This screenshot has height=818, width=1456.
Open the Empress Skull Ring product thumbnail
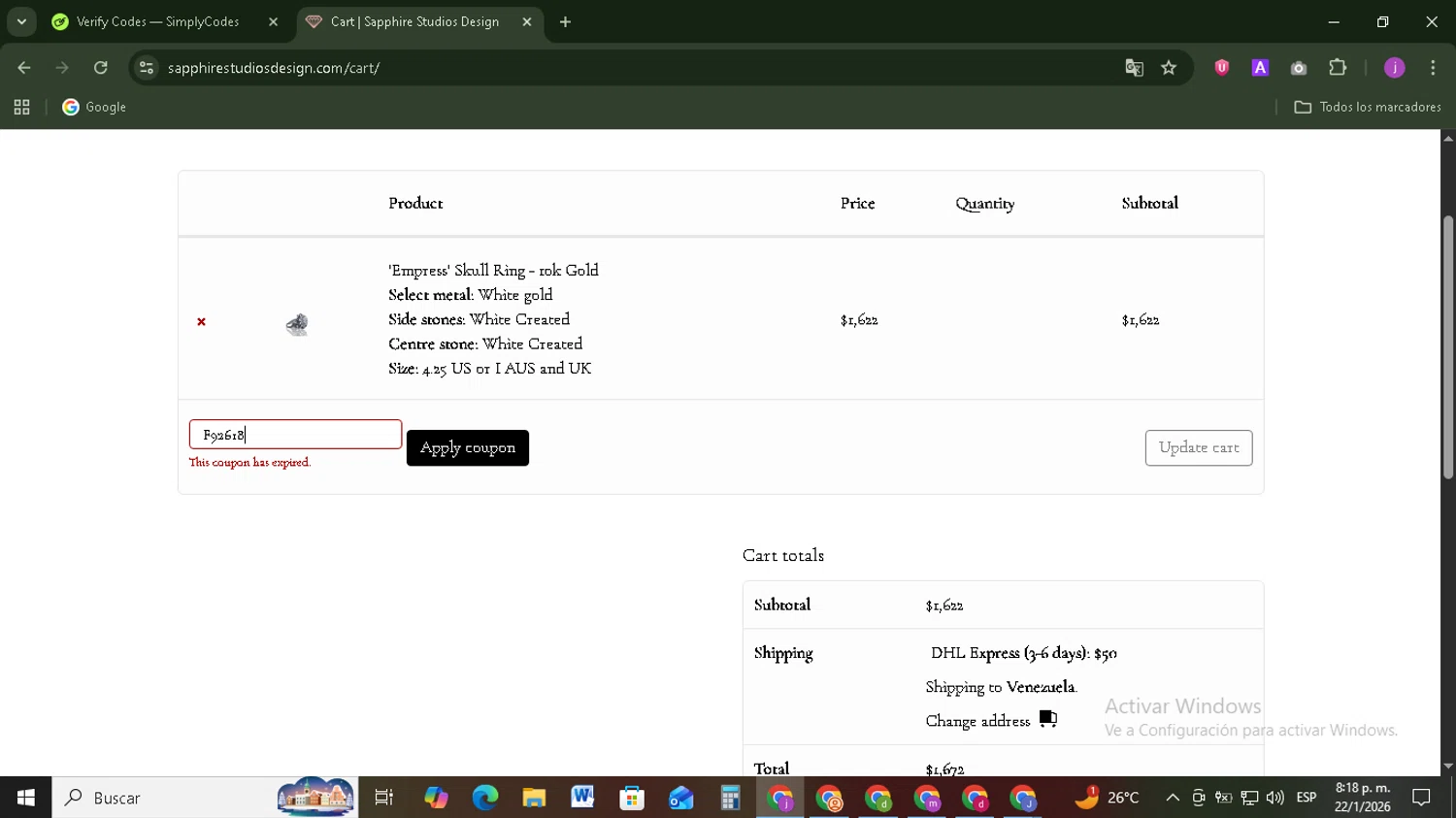(x=297, y=324)
